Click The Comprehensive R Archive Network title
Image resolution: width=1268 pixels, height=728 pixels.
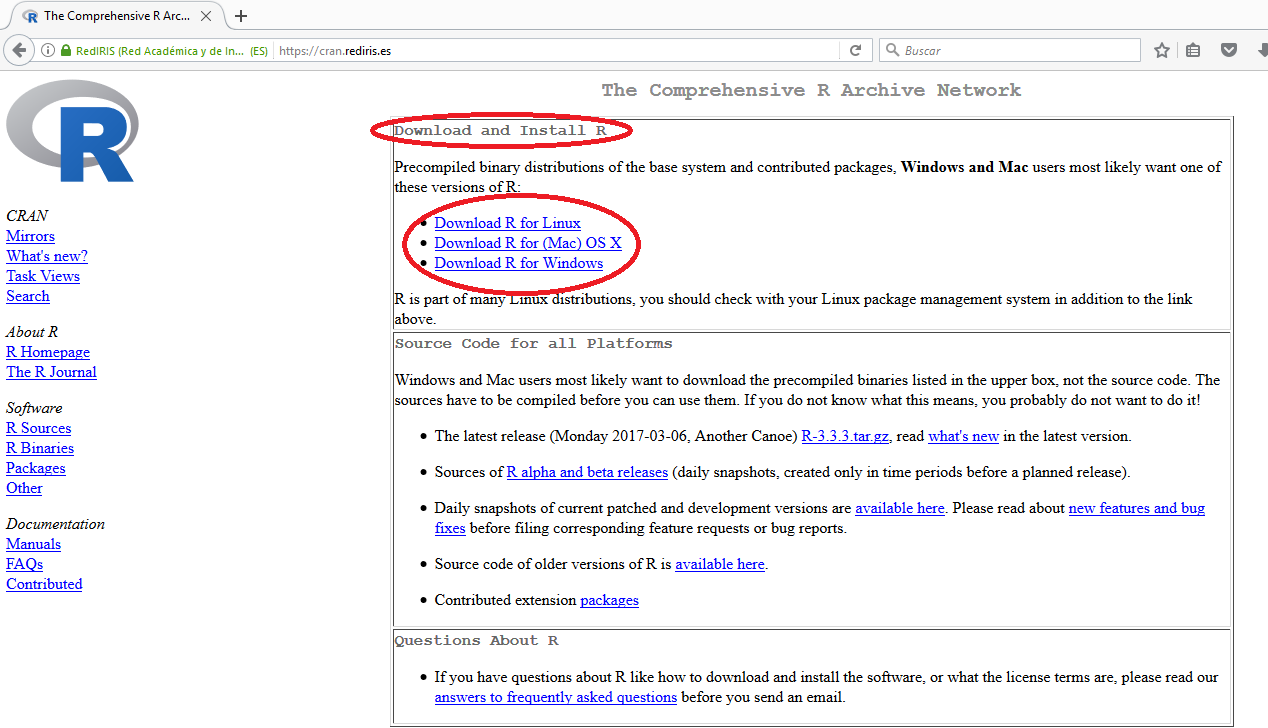811,90
